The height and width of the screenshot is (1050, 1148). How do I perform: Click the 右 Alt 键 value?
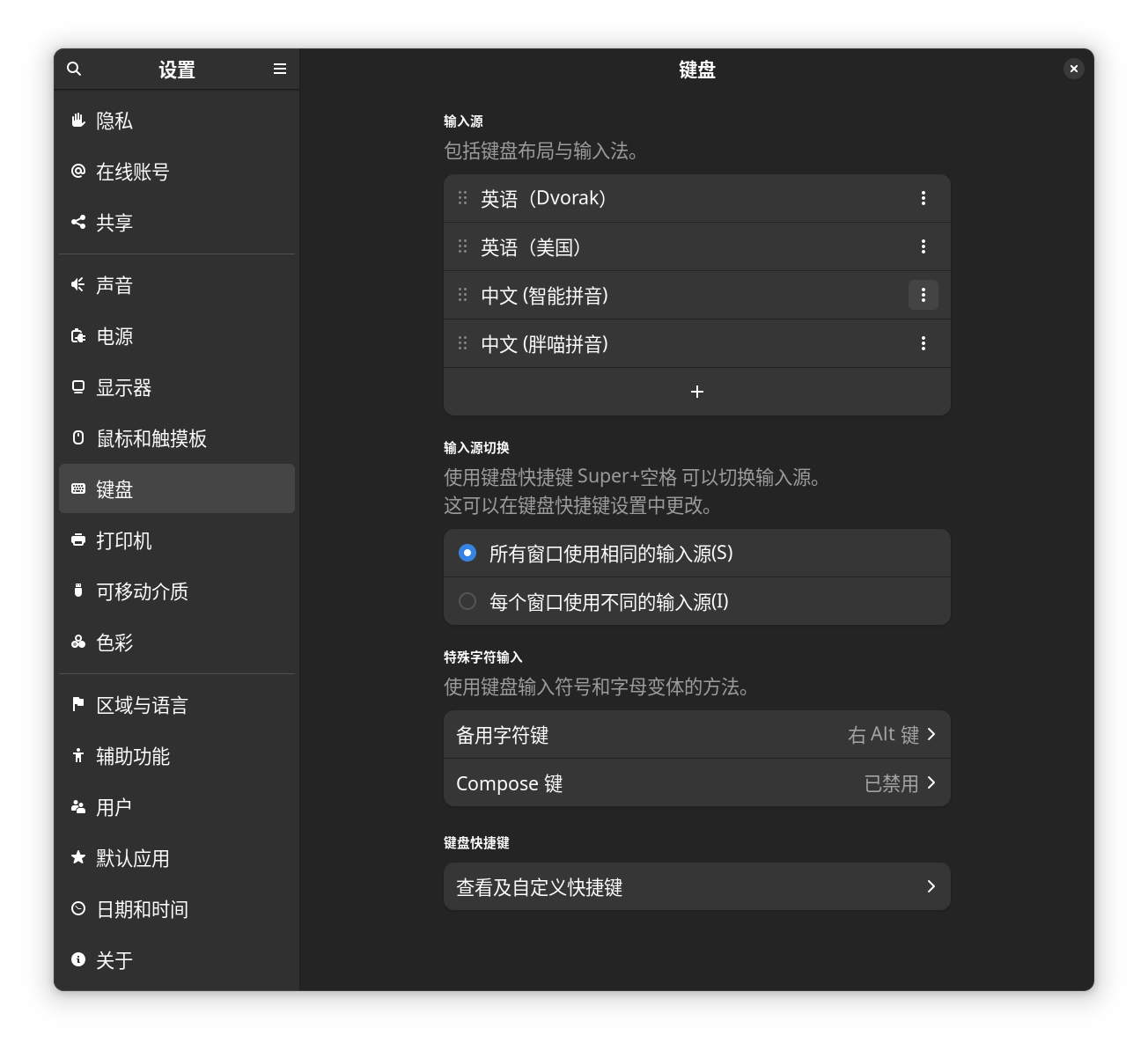(x=883, y=734)
